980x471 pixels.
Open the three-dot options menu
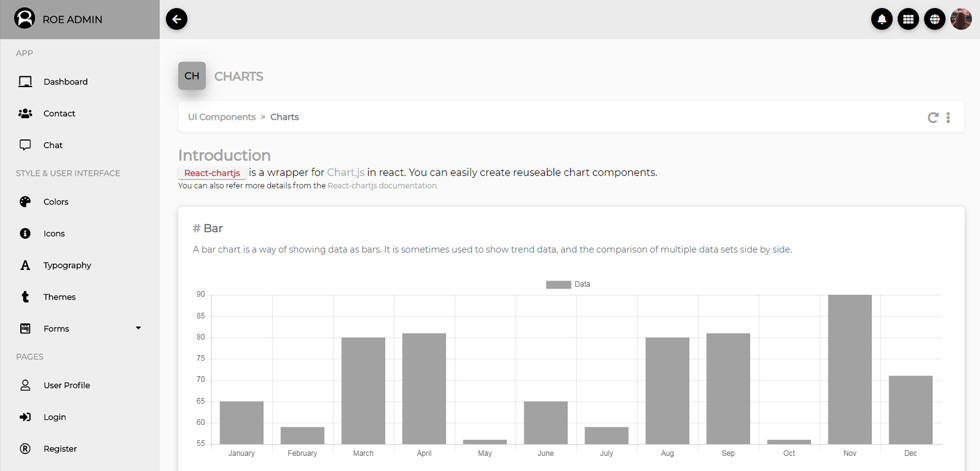[948, 117]
